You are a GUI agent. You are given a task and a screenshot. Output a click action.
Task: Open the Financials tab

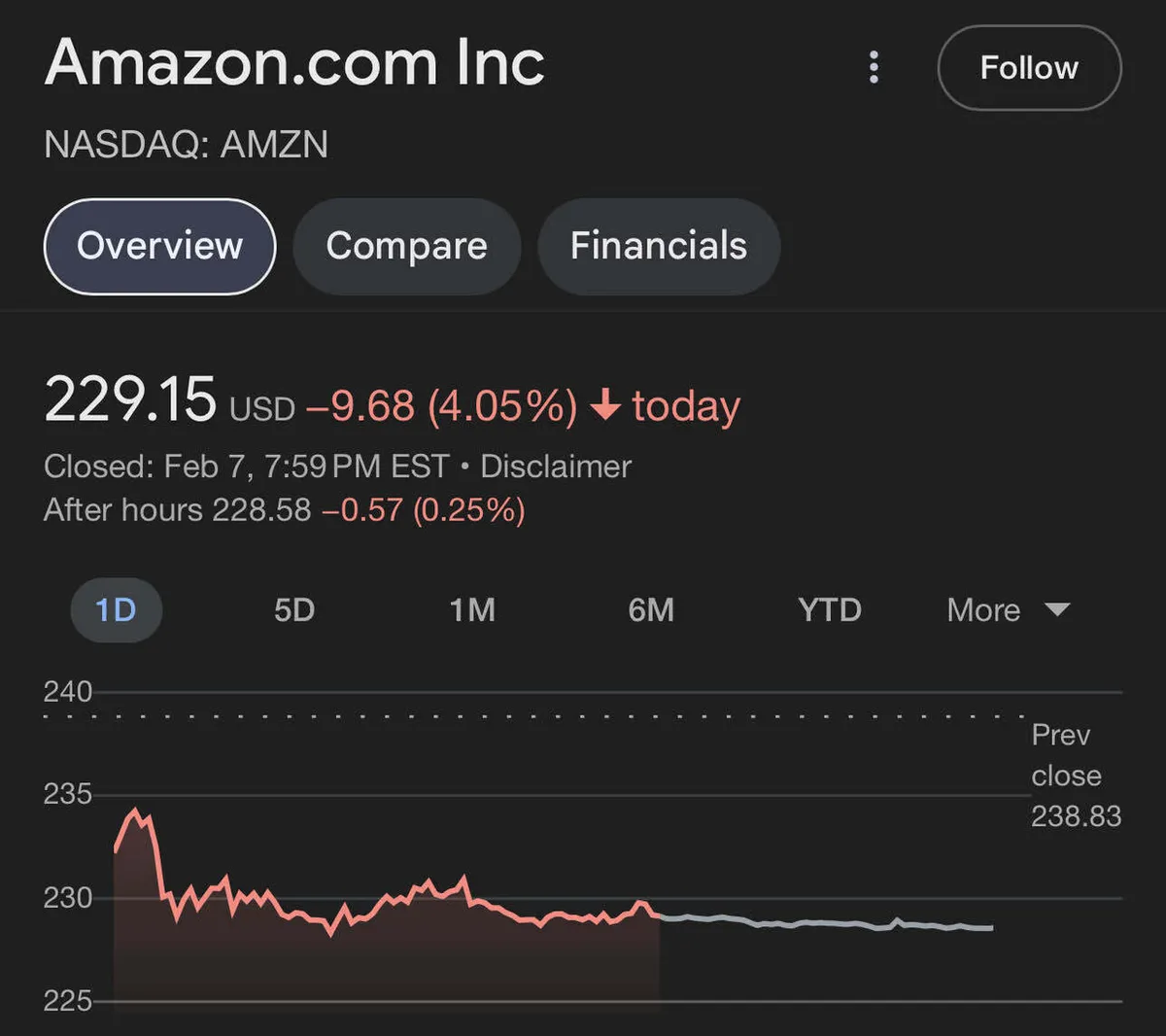(x=658, y=246)
